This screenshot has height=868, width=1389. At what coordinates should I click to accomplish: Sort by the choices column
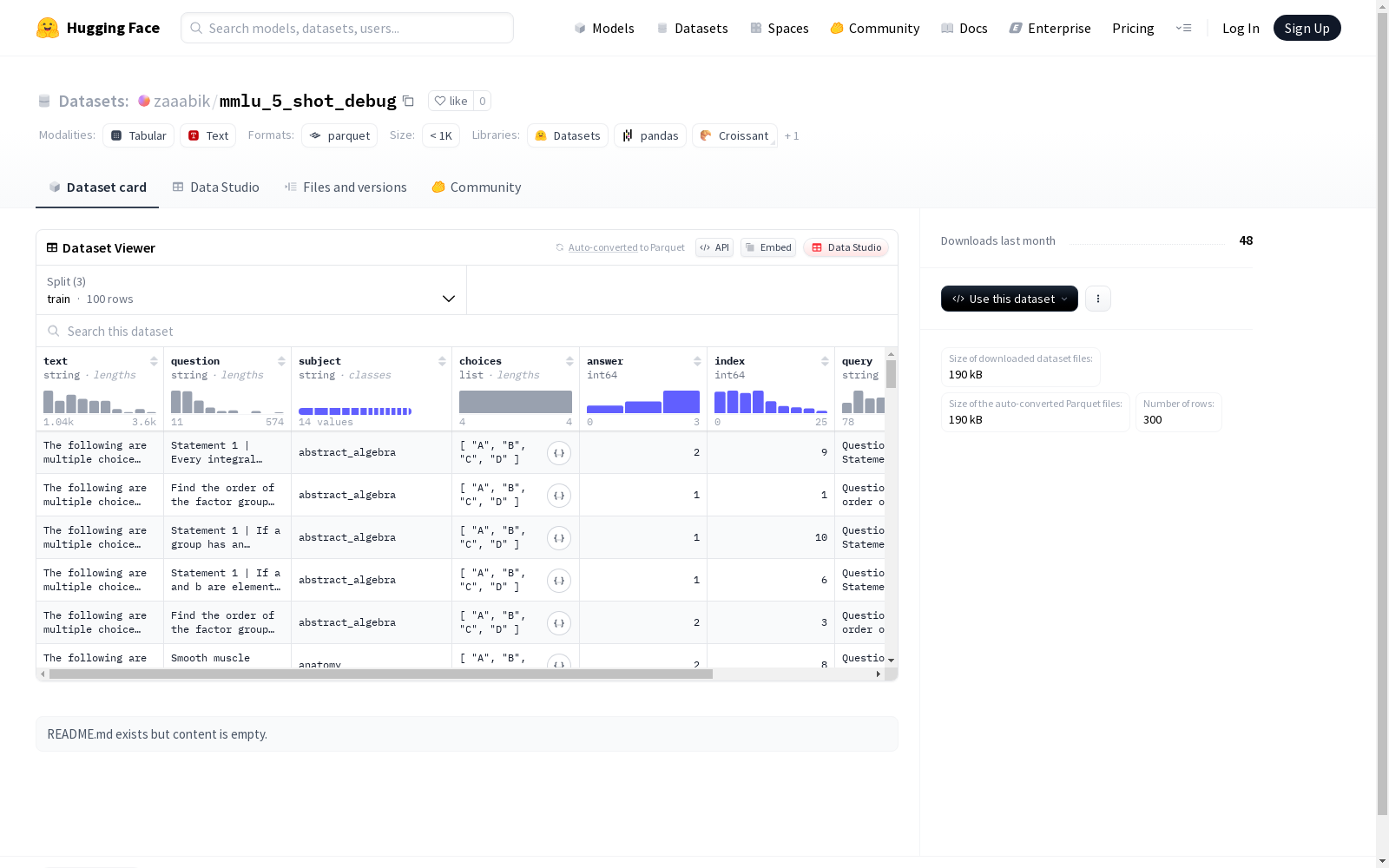coord(569,361)
